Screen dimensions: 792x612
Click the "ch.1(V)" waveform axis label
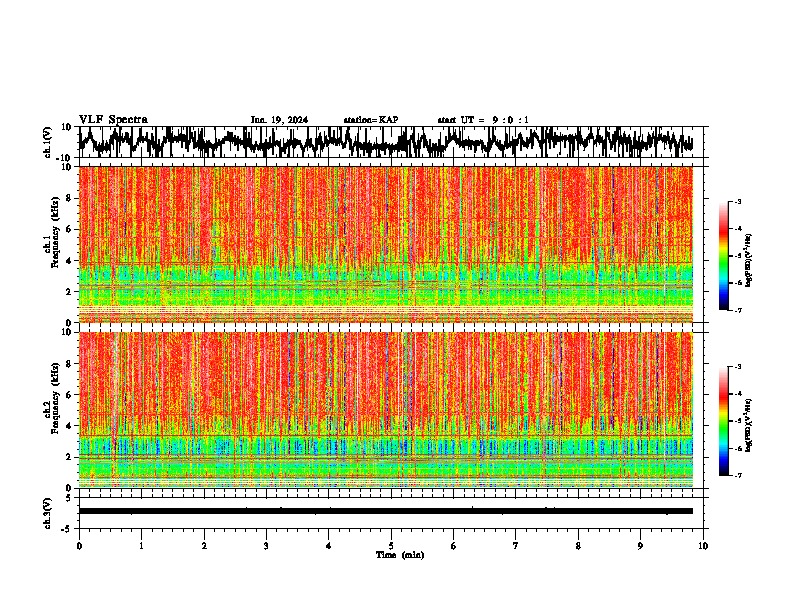48,142
